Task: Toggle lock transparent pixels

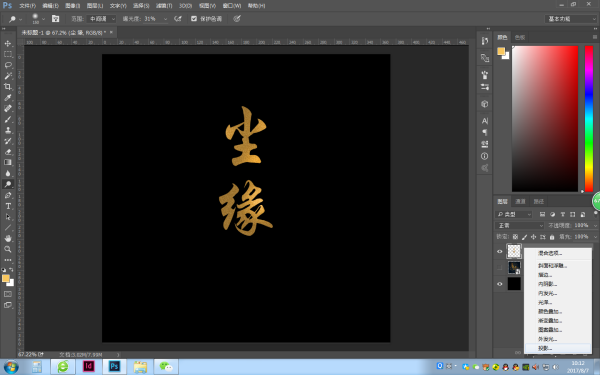Action: pyautogui.click(x=515, y=237)
